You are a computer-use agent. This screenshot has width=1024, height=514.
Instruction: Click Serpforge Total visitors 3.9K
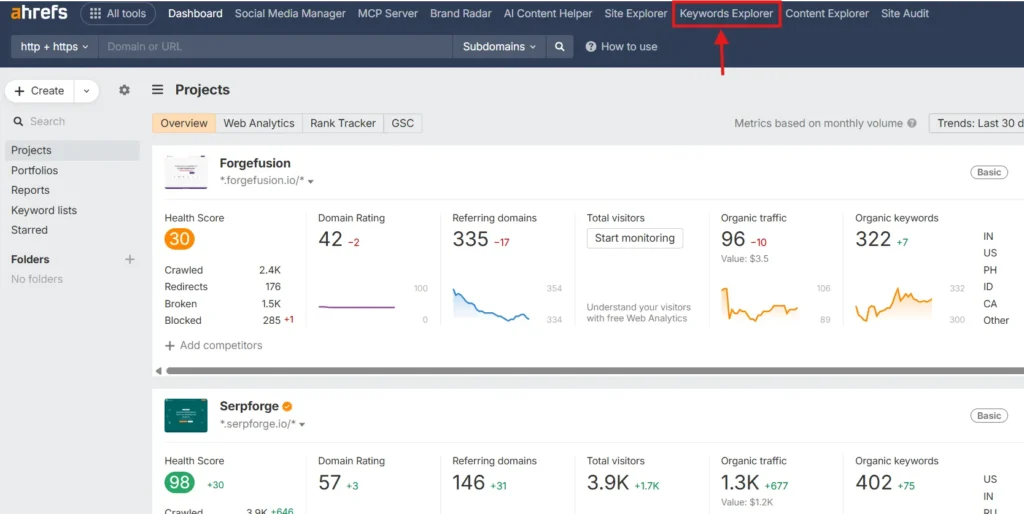point(607,483)
